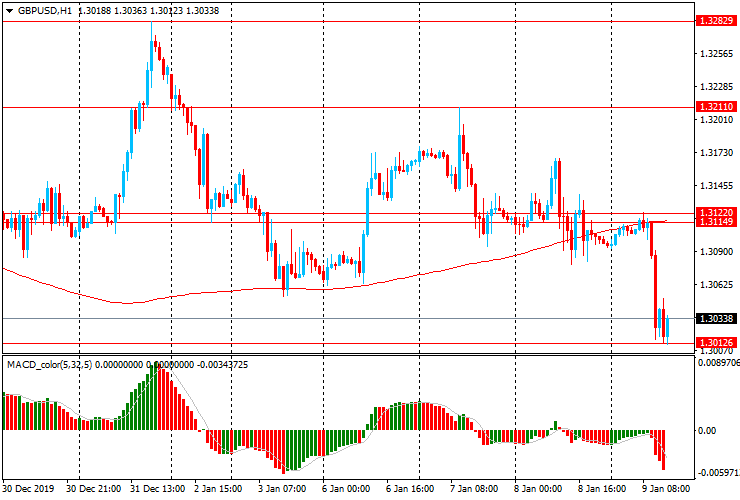Click the 8 Jan 16:00 time label
The image size is (740, 500).
602,489
